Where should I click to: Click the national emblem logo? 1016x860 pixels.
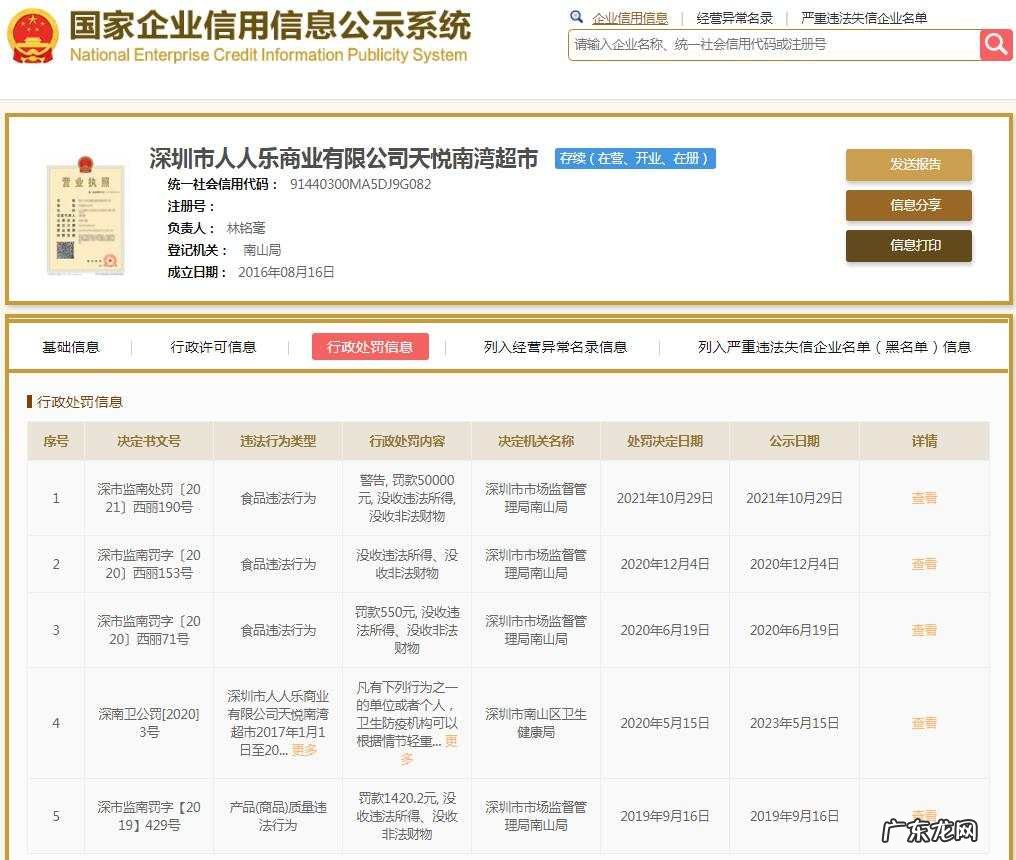pyautogui.click(x=34, y=33)
